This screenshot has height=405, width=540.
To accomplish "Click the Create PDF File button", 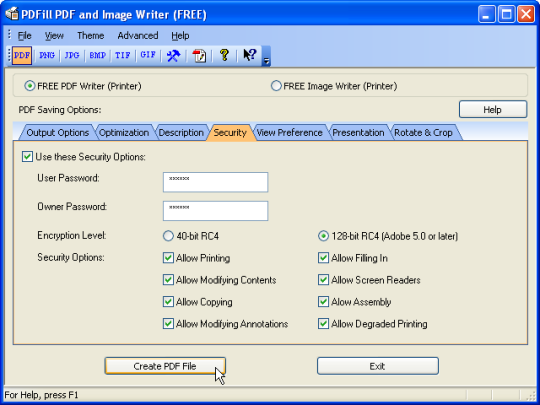I will click(x=165, y=366).
